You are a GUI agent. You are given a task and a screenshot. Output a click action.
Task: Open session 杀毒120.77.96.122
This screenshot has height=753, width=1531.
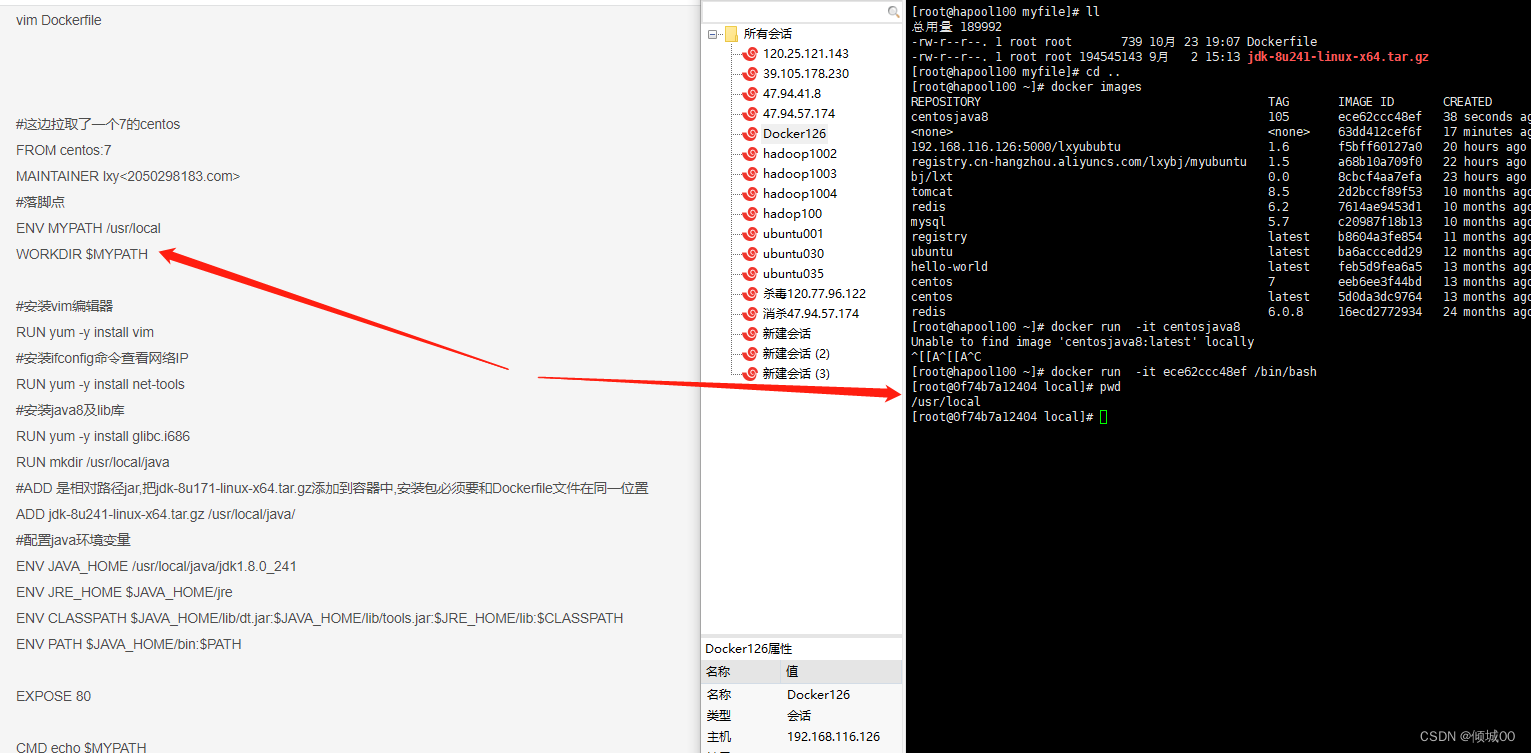click(814, 294)
